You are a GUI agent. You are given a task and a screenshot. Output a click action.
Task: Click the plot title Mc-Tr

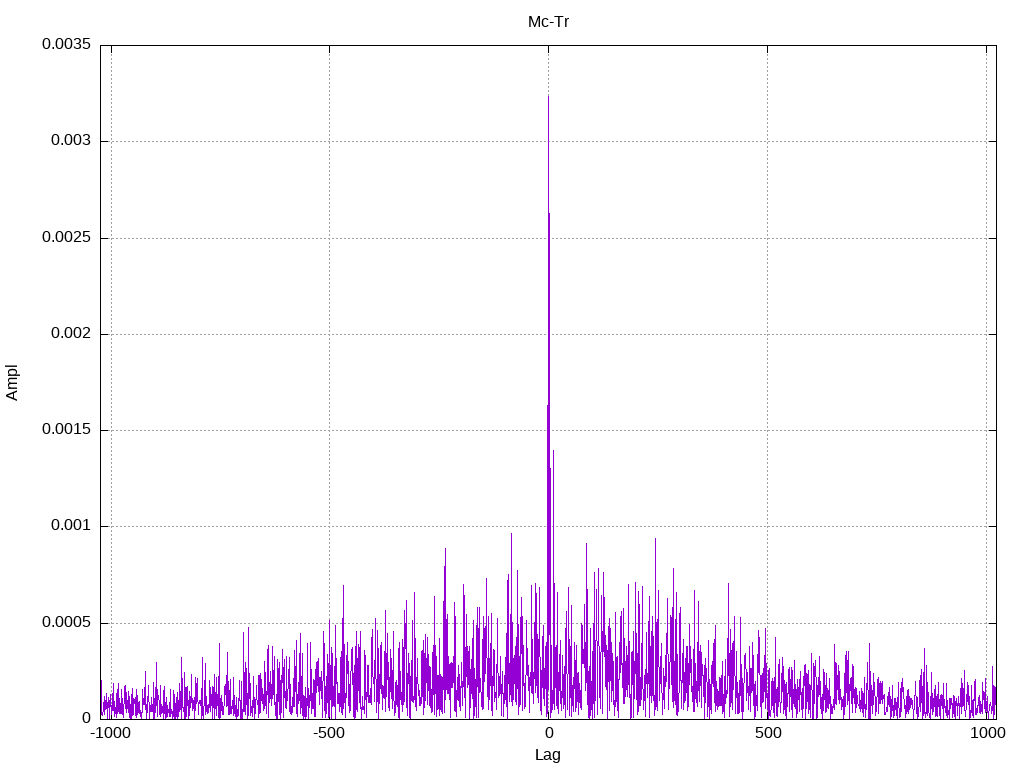click(548, 22)
